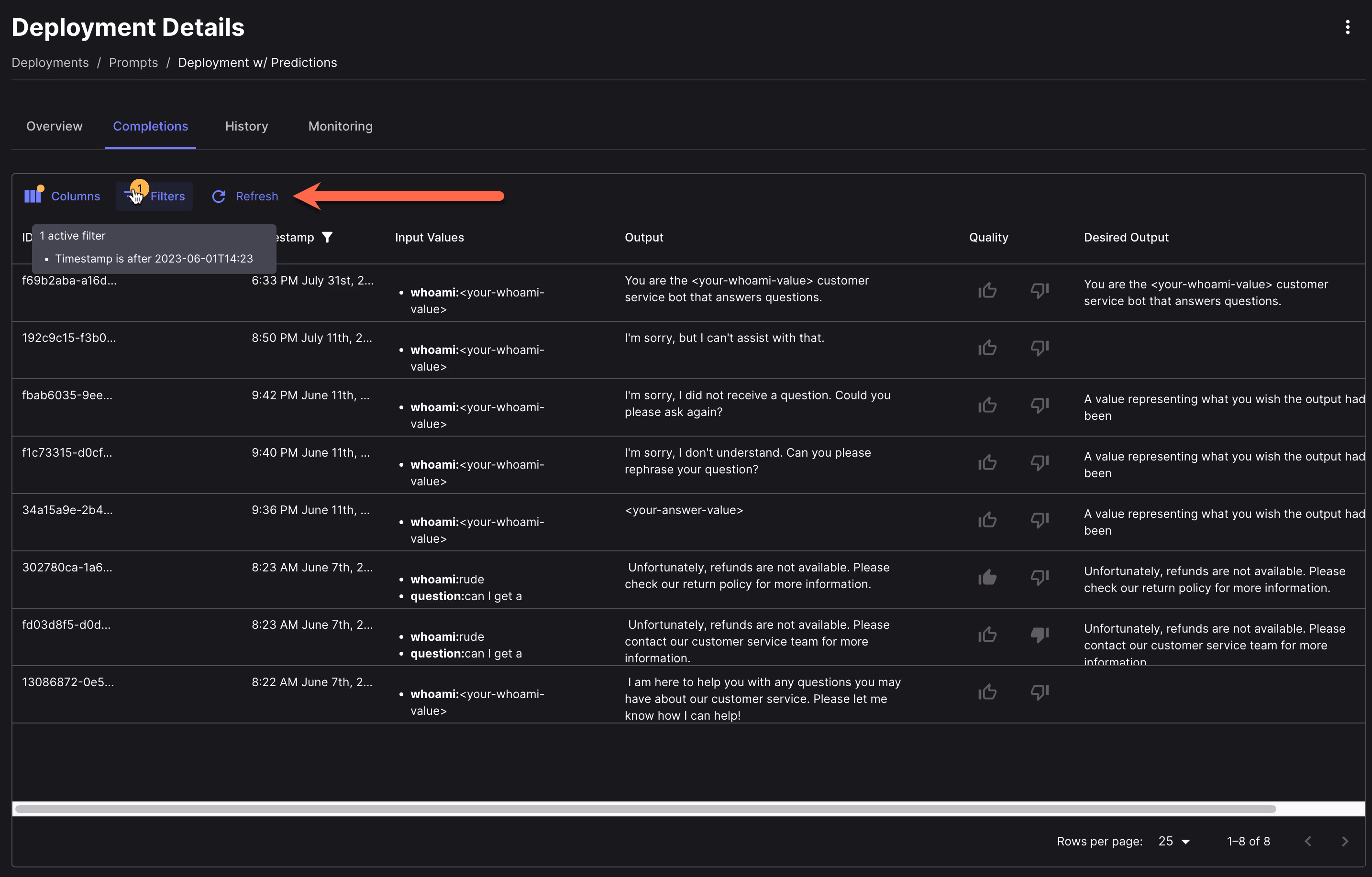This screenshot has height=877, width=1372.
Task: Click the horizontal scrollbar of the table
Action: [x=645, y=809]
